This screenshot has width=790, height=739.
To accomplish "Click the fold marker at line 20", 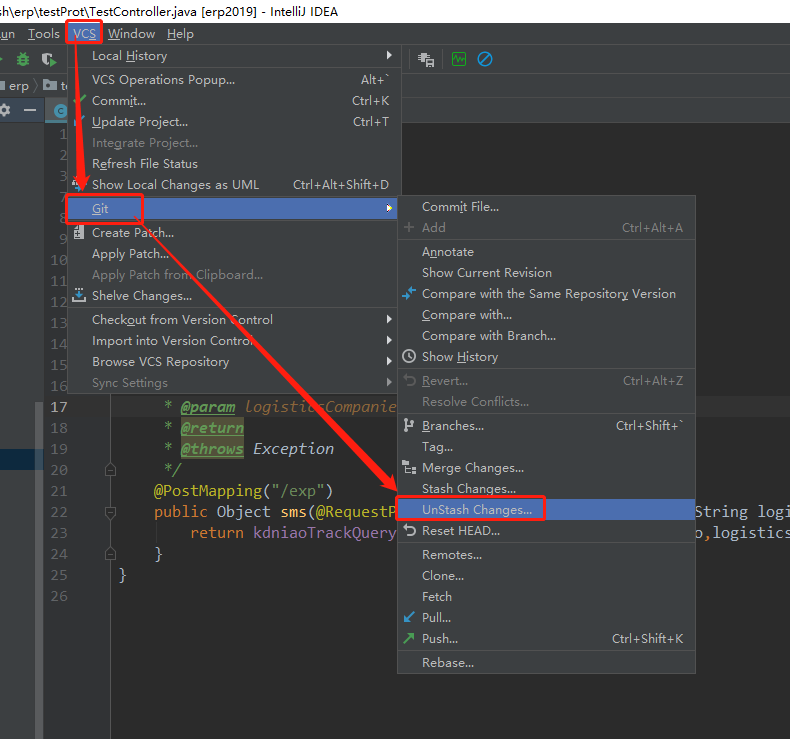I will pos(110,470).
